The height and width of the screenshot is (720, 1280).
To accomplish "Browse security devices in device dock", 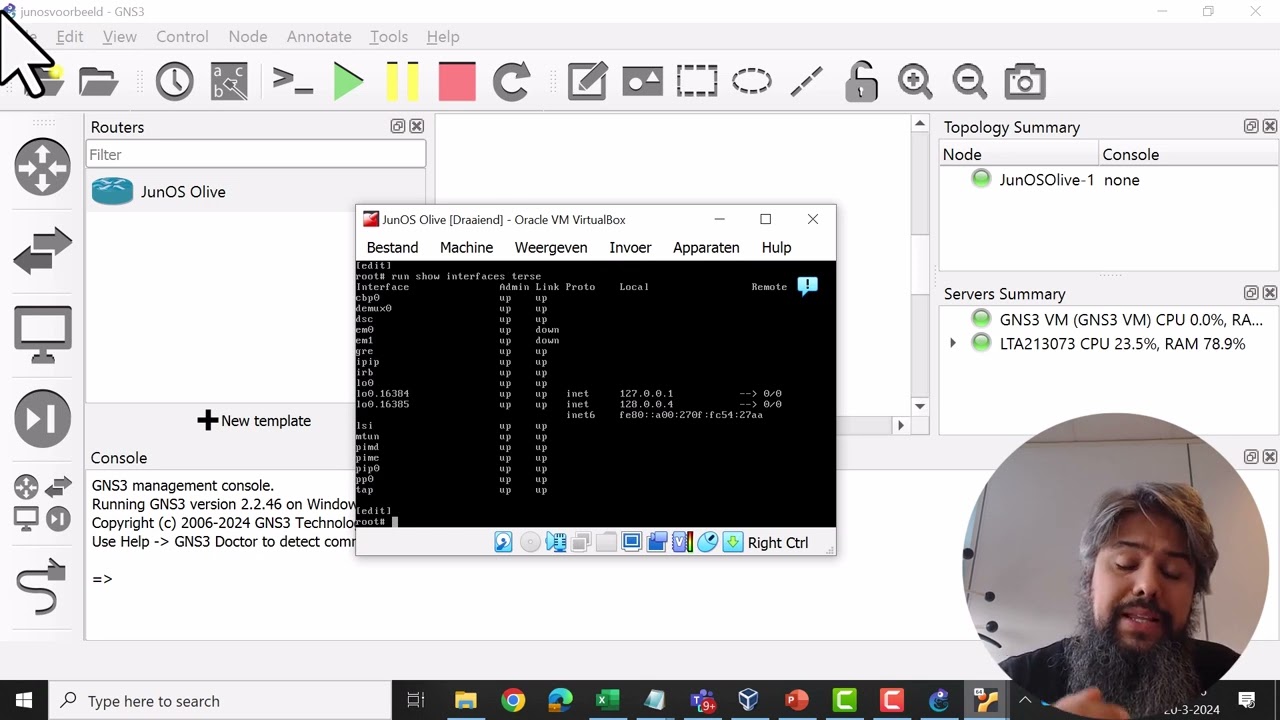I will (x=42, y=418).
